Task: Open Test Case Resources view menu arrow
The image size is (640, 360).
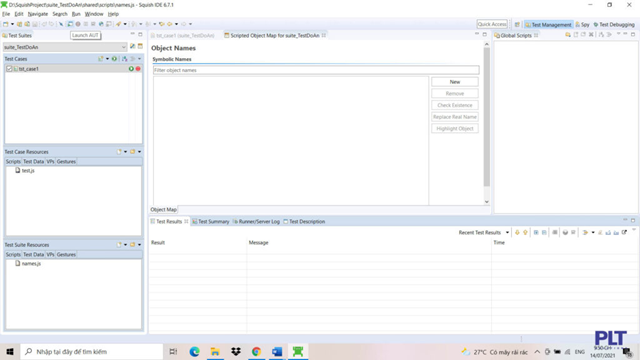Action: pos(140,152)
